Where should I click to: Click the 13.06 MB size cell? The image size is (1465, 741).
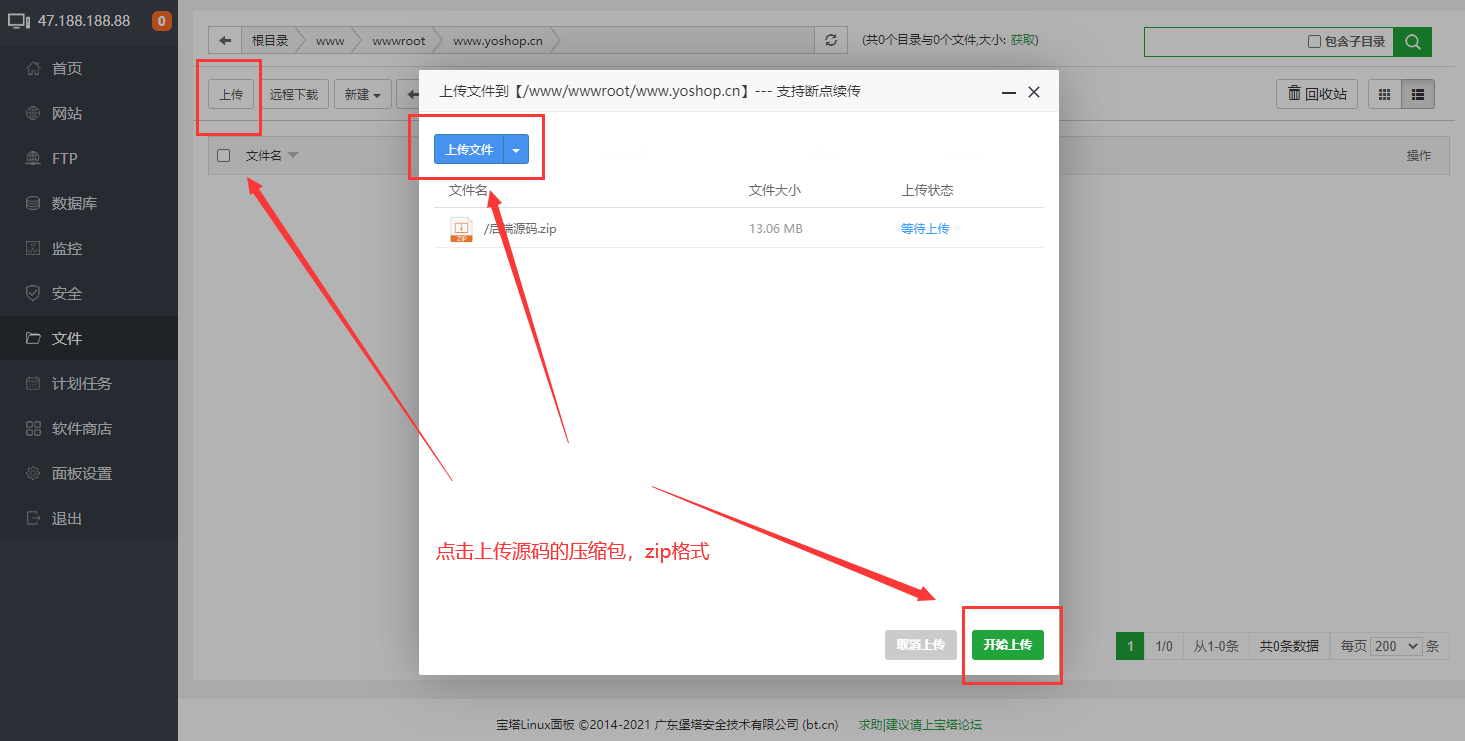776,229
